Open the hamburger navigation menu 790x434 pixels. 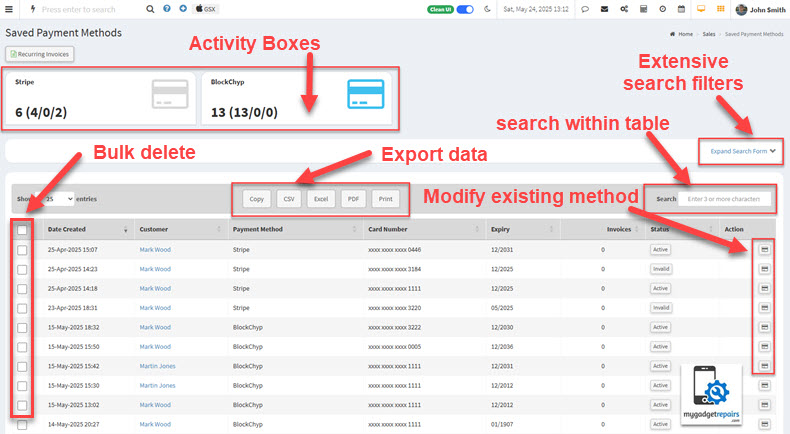9,9
